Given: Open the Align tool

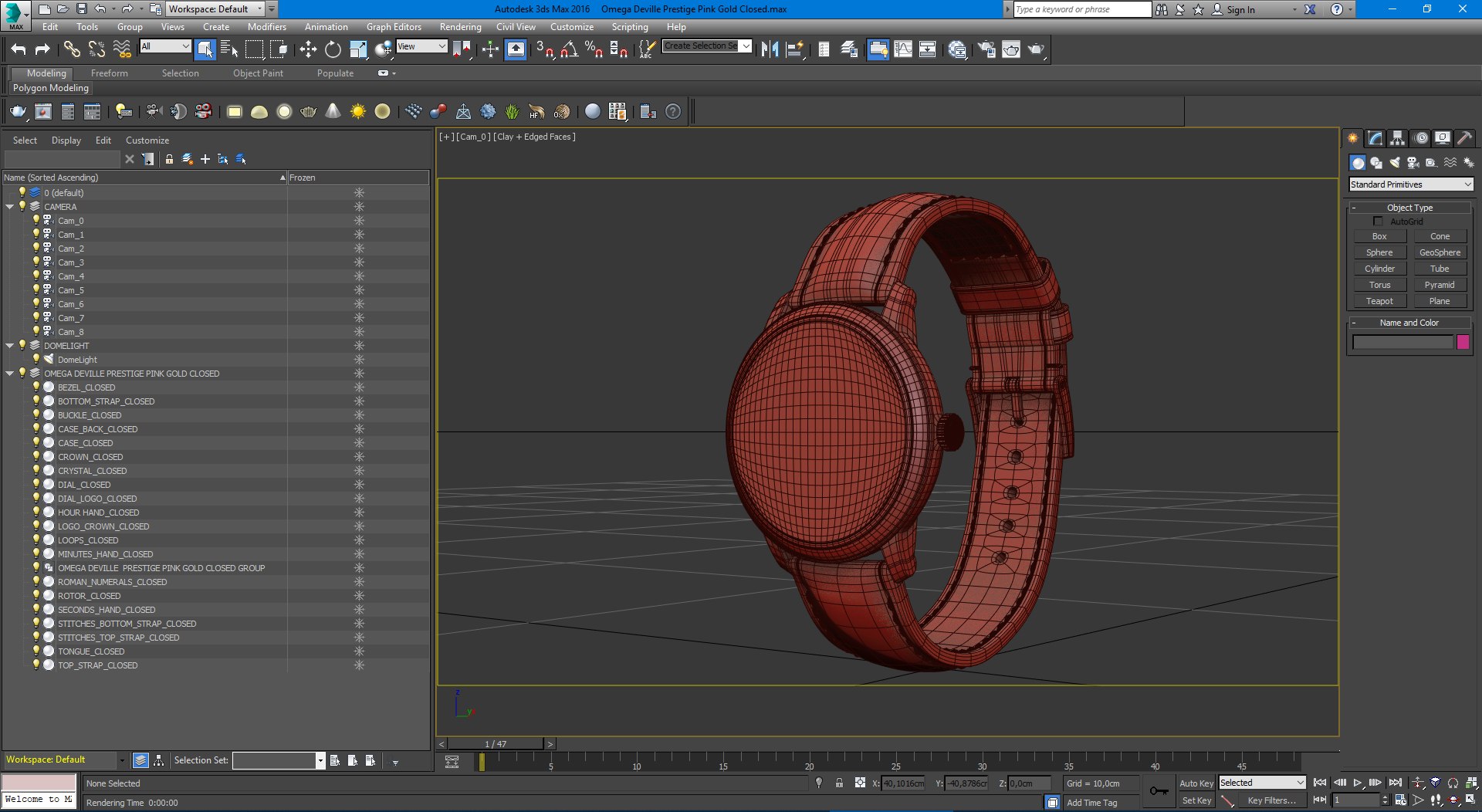Looking at the screenshot, I should tap(794, 49).
